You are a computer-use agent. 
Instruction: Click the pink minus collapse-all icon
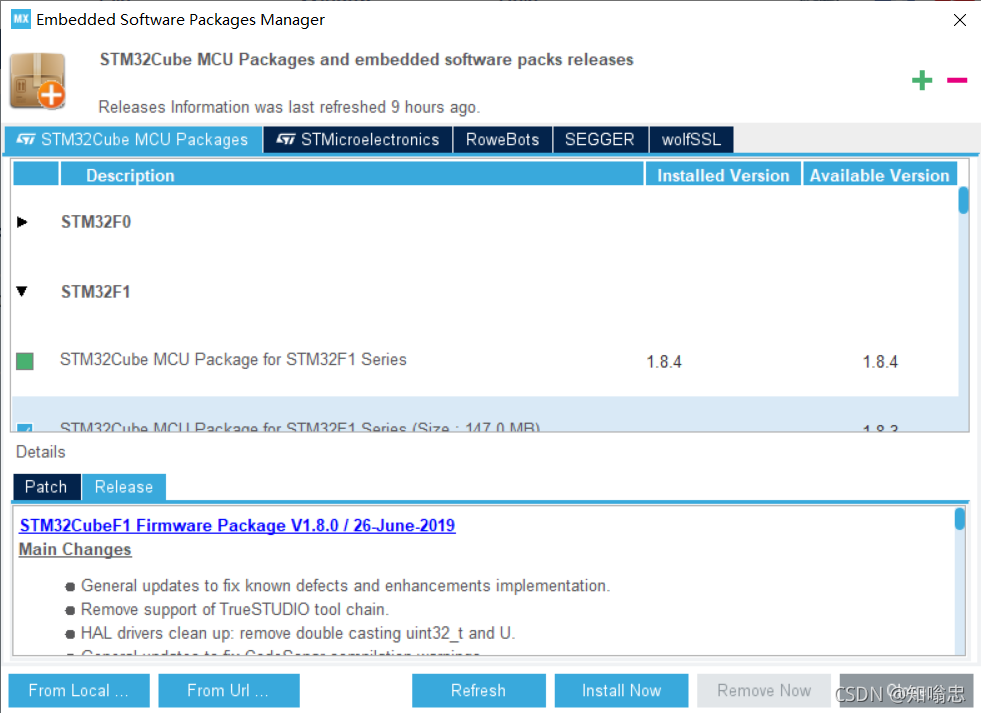pyautogui.click(x=957, y=80)
